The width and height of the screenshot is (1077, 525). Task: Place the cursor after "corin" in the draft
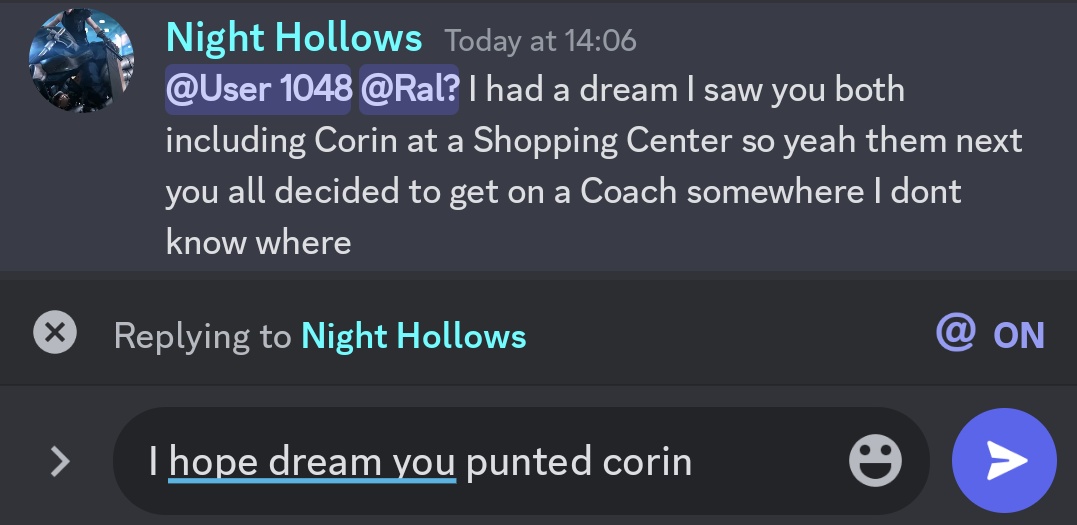(692, 462)
